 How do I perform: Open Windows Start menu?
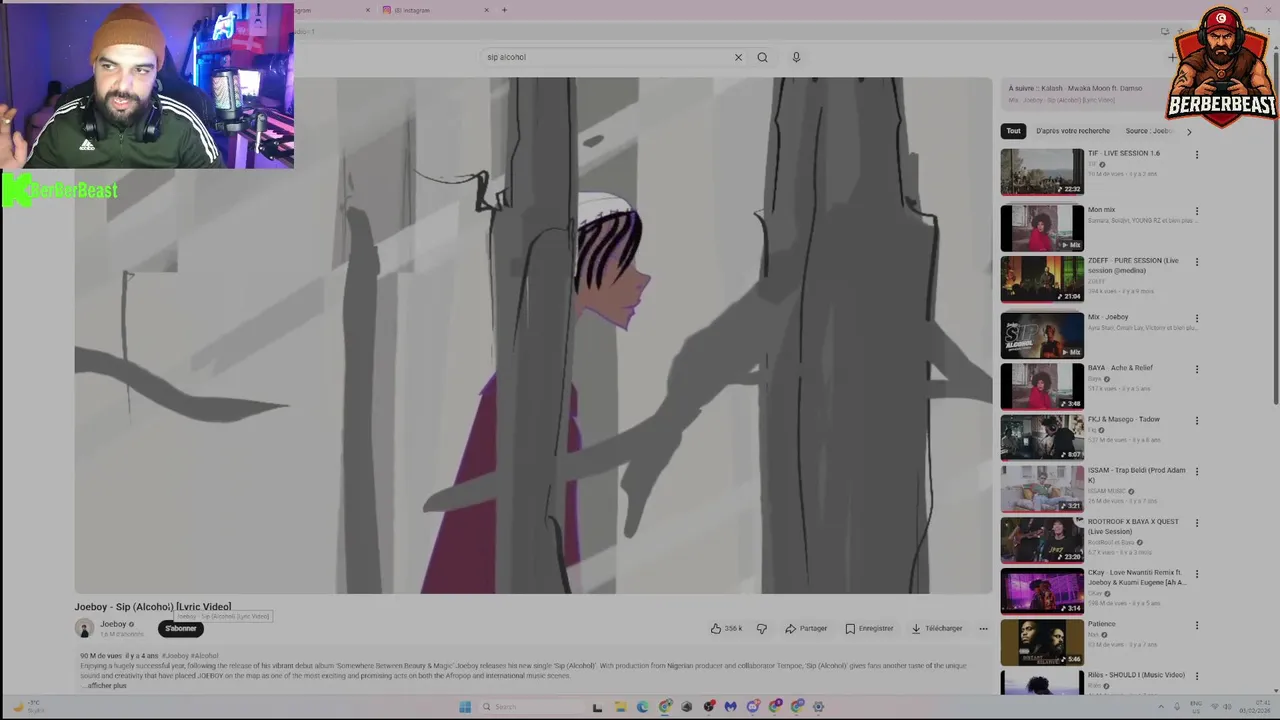coord(465,707)
